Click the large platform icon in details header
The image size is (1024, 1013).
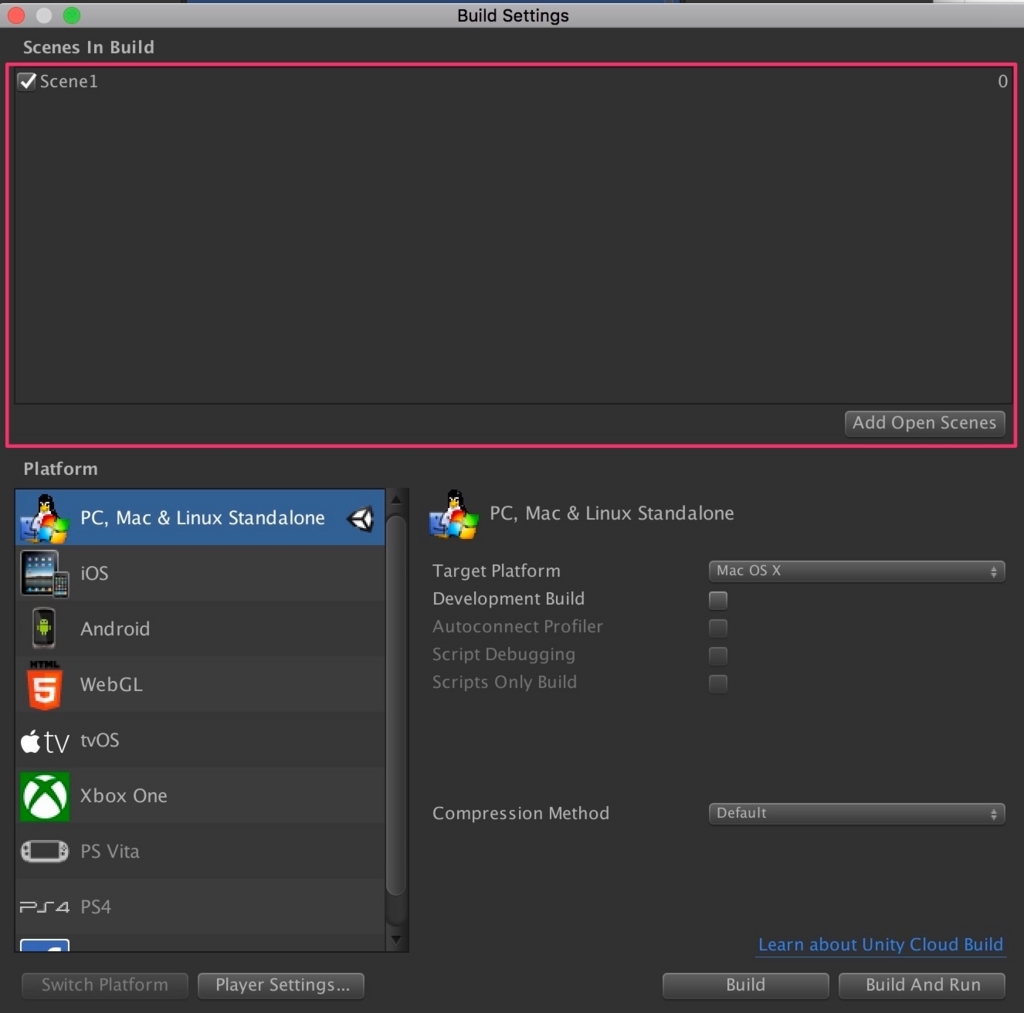click(453, 515)
